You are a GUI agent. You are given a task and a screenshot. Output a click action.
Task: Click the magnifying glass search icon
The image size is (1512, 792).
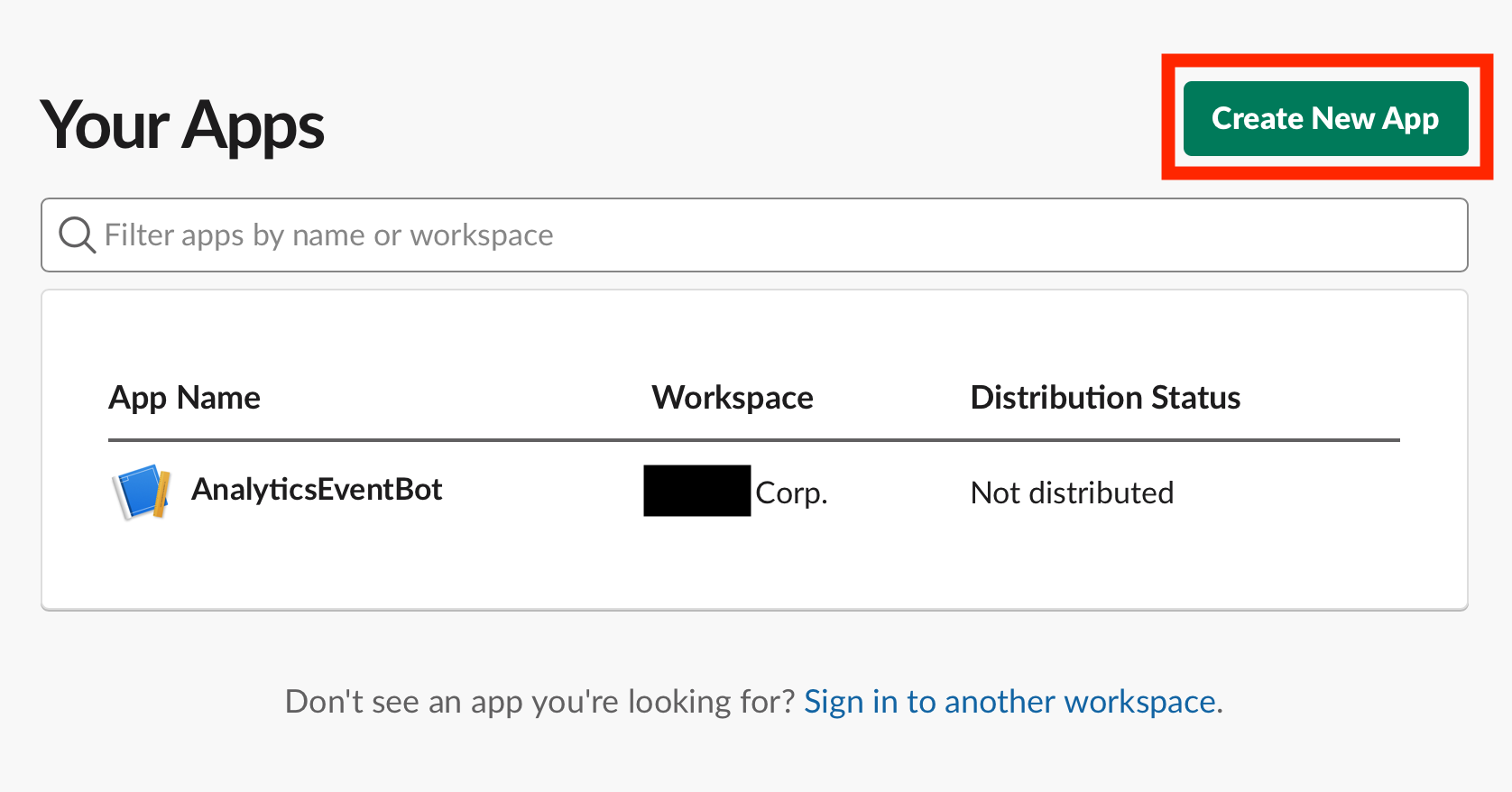click(77, 235)
